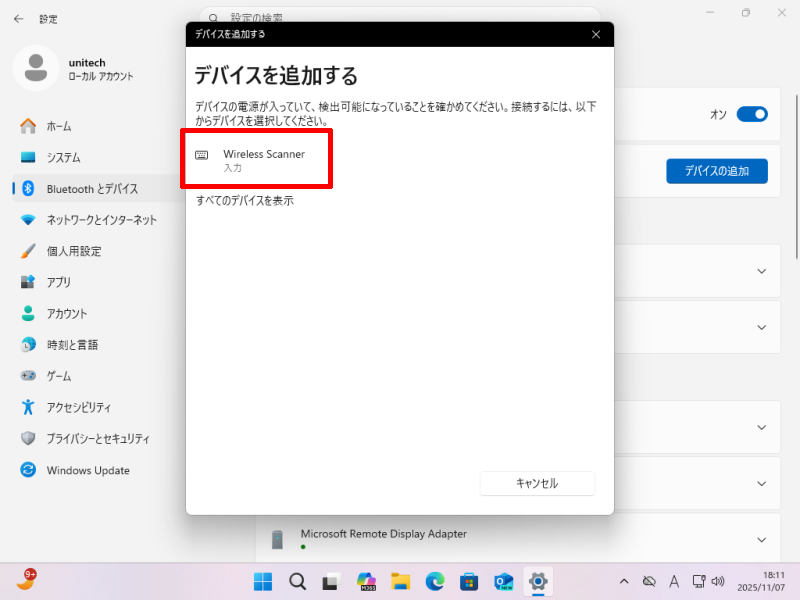800x600 pixels.
Task: Toggle the Bluetooth オン switch off
Action: 751,114
